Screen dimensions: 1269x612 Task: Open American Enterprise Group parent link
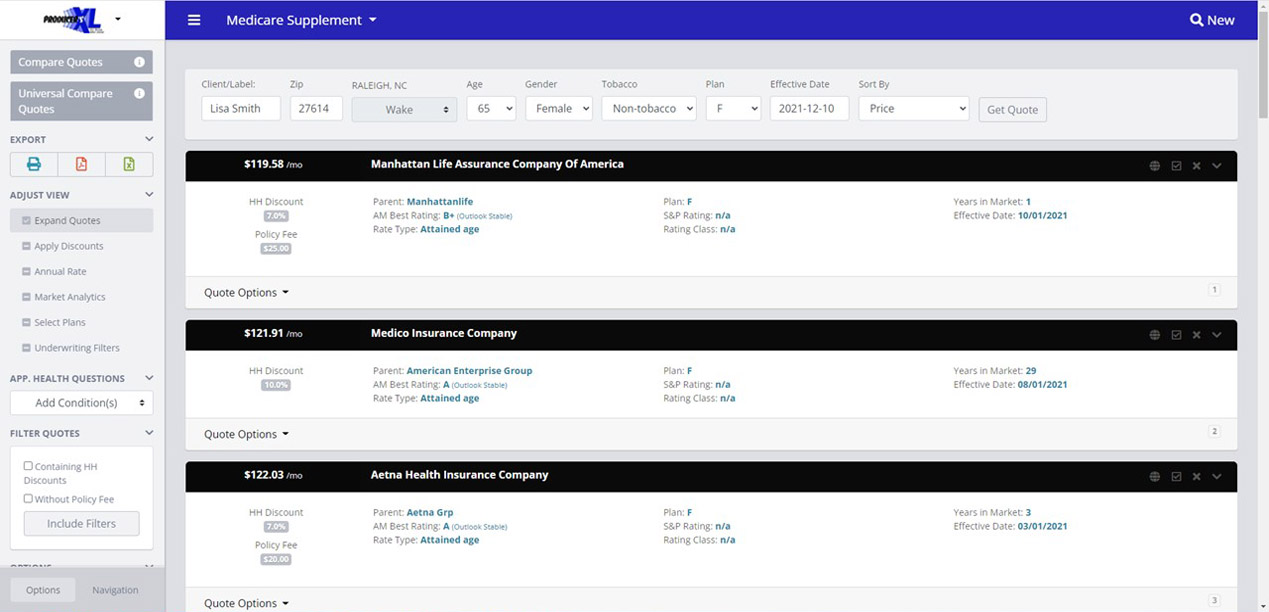click(469, 371)
